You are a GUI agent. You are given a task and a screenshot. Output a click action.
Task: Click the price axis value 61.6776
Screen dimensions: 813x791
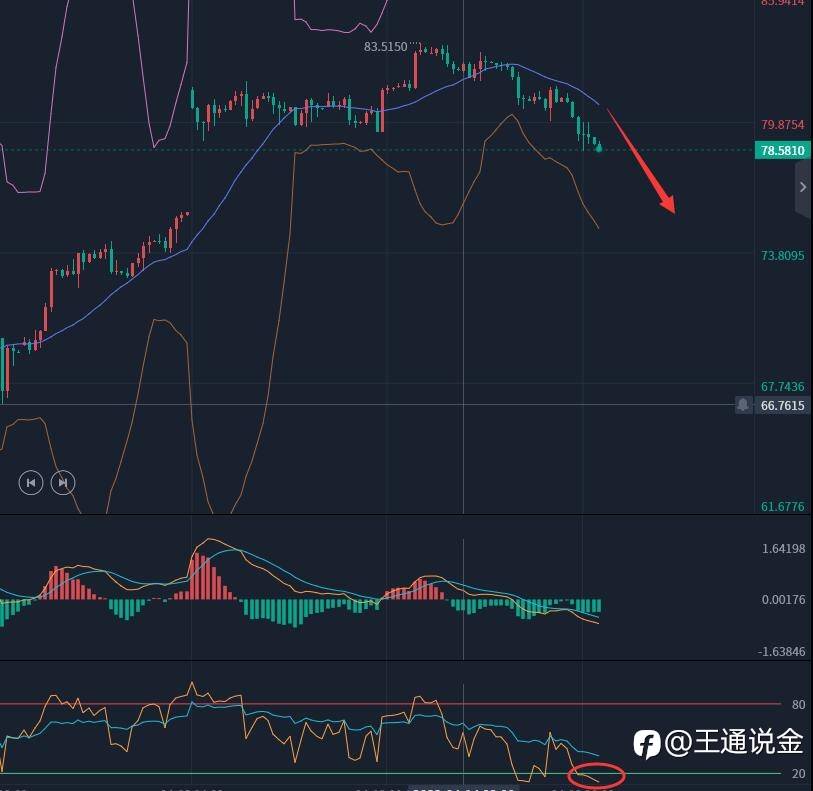(782, 506)
